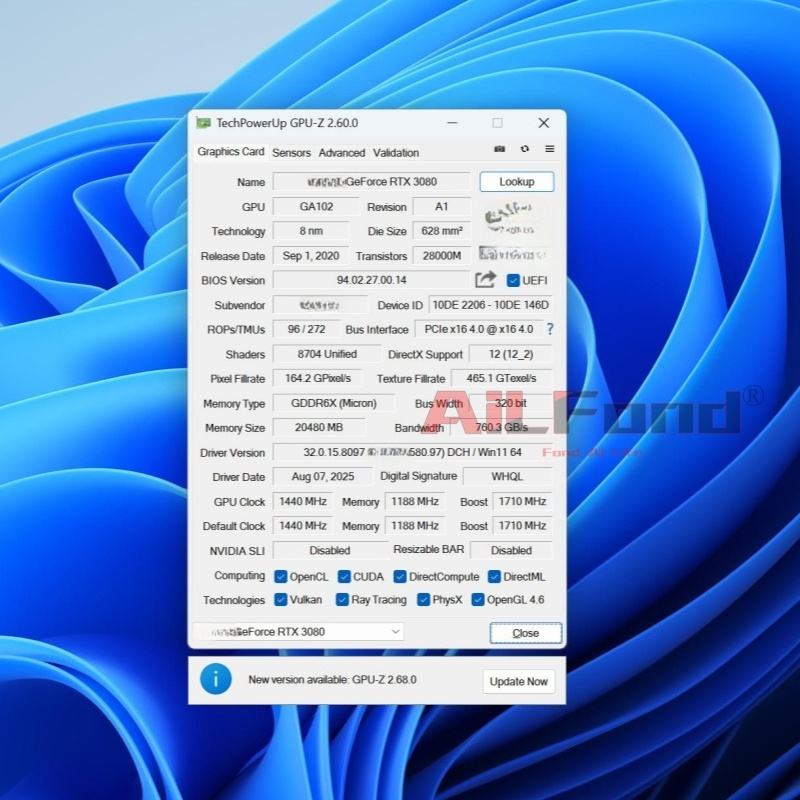Switch to the Sensors tab
The image size is (800, 800).
291,153
